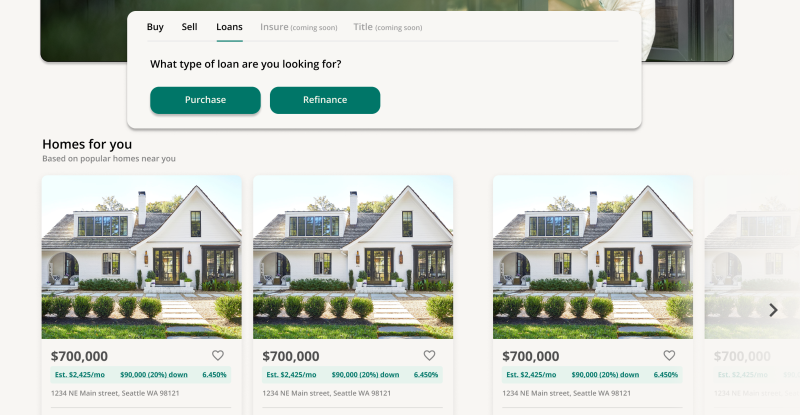The width and height of the screenshot is (800, 415).
Task: Open the second home's house photo
Action: (x=353, y=257)
